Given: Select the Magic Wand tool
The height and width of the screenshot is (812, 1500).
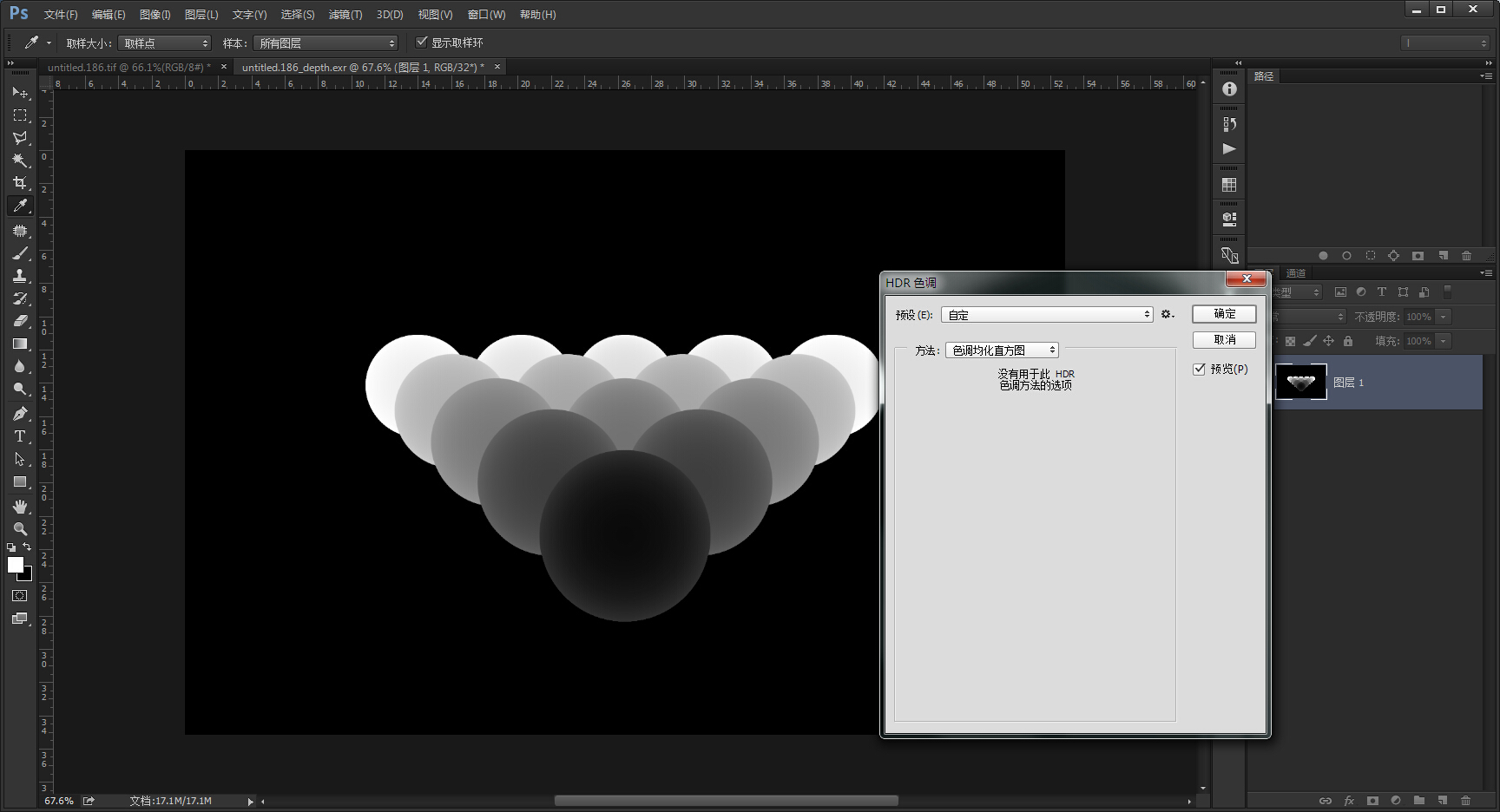Looking at the screenshot, I should (x=20, y=160).
